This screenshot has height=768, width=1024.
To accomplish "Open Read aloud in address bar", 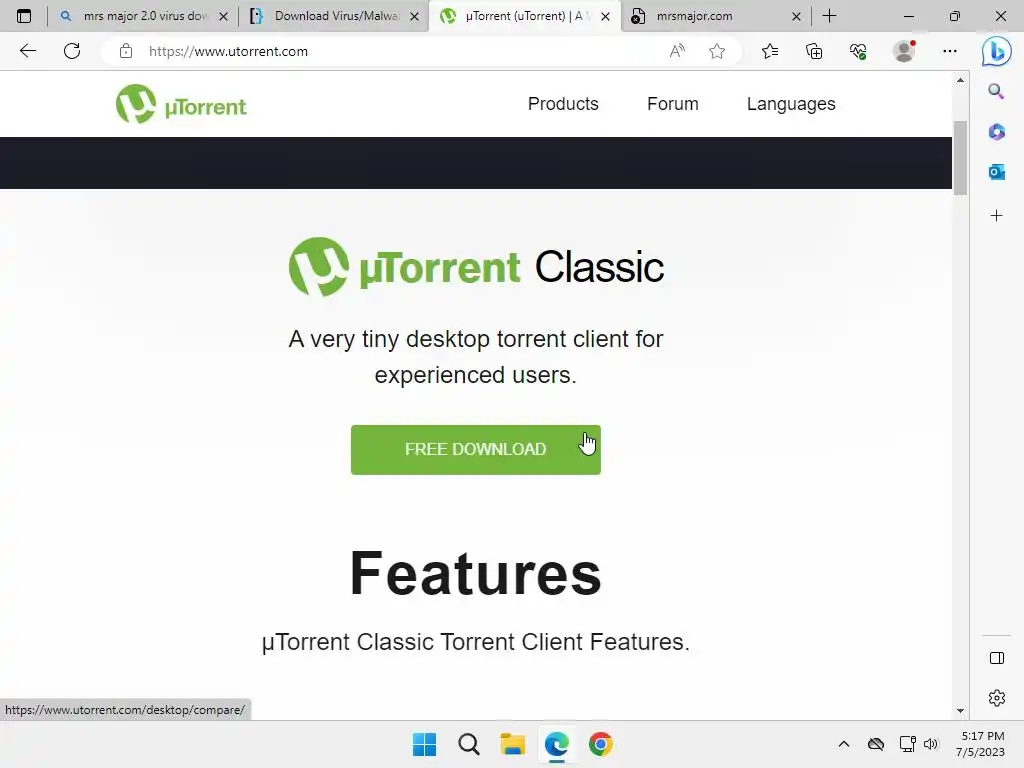I will pos(677,51).
